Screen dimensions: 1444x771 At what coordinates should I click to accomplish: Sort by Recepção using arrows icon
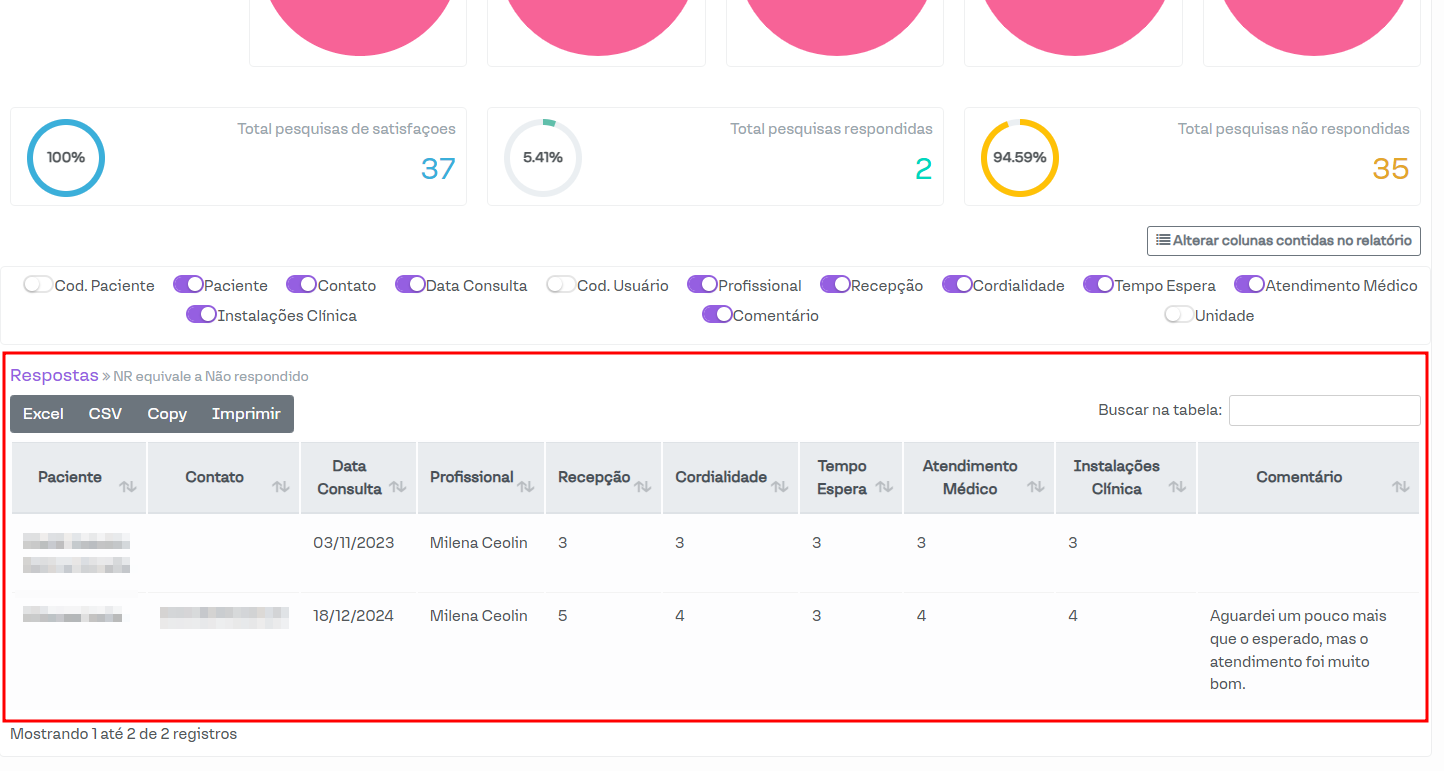pos(643,487)
